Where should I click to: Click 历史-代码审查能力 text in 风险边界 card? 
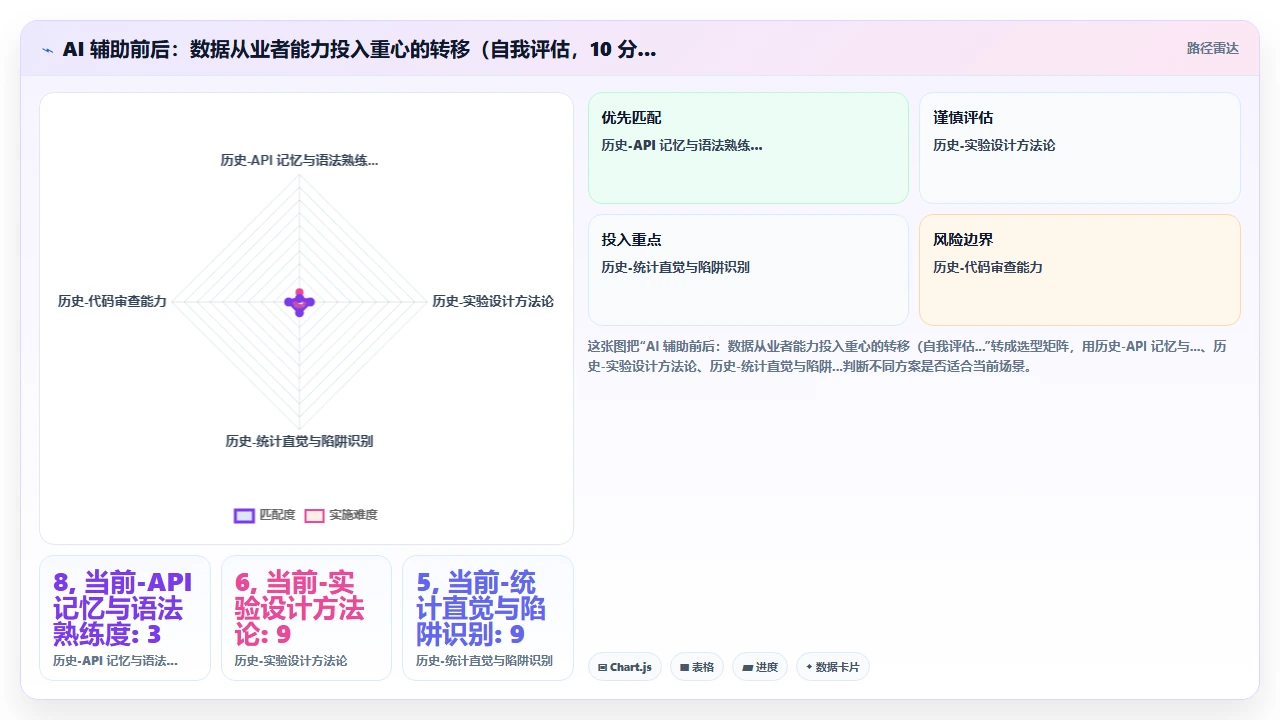pos(988,267)
